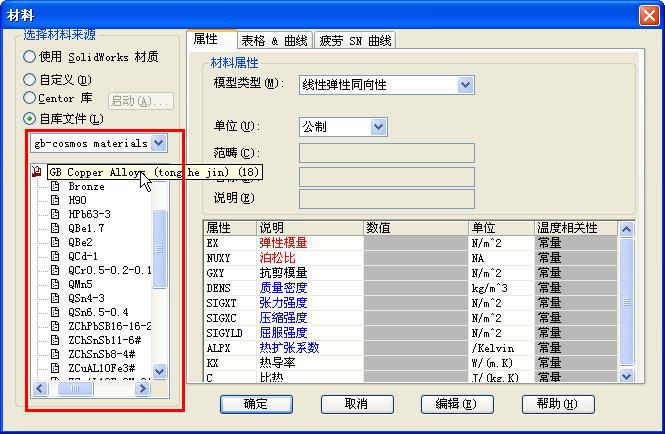Click the document icon beside QBe1.7

coord(55,228)
